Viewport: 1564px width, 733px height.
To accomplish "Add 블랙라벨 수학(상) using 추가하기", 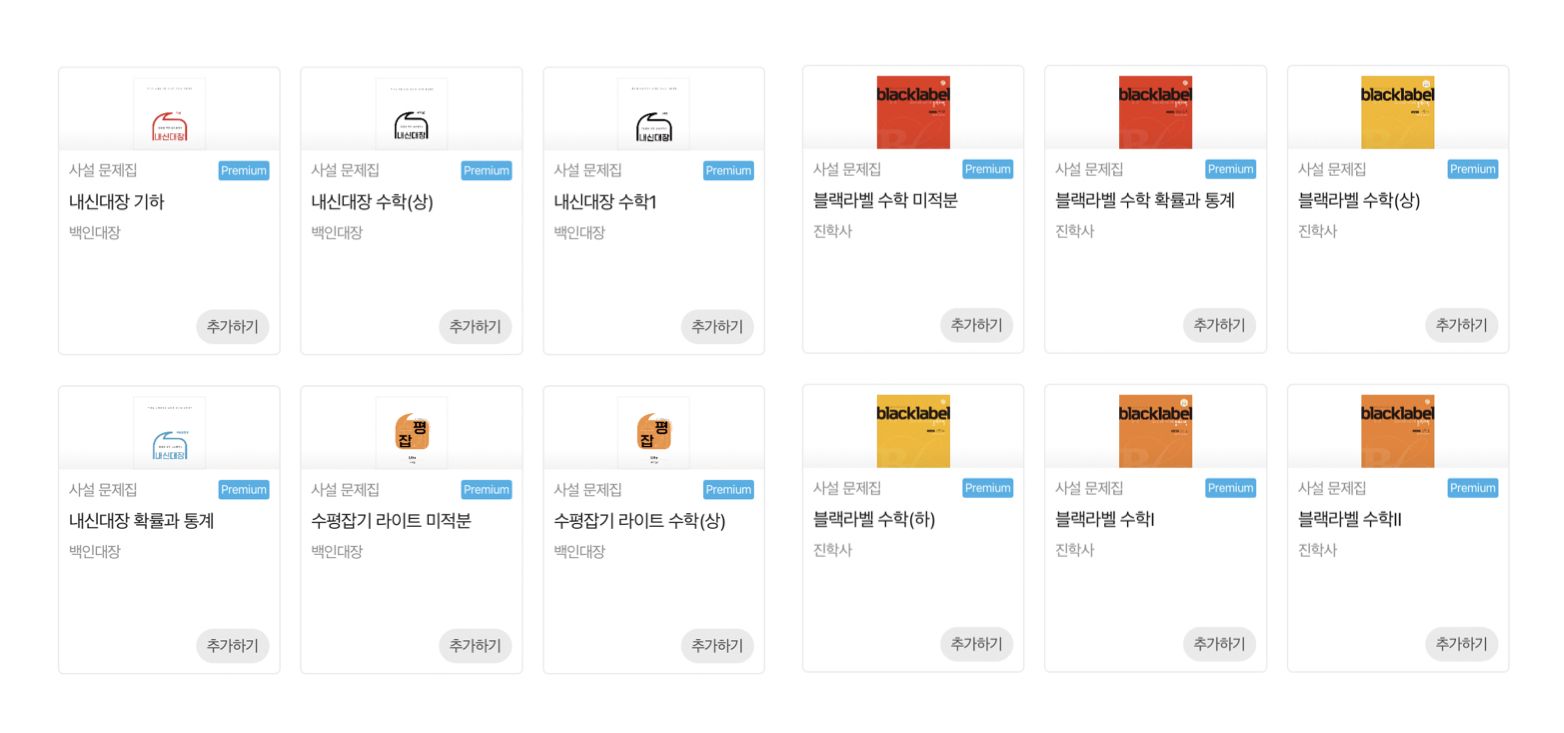I will pyautogui.click(x=1461, y=325).
